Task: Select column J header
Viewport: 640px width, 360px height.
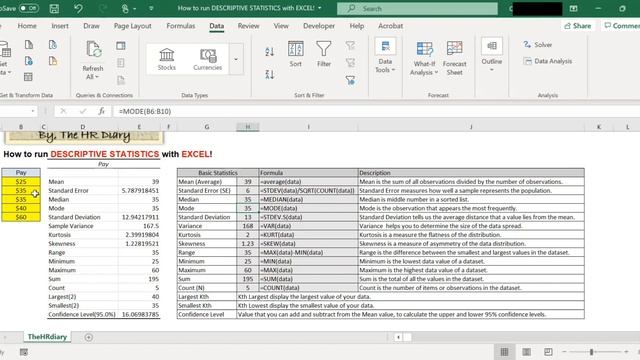Action: coord(471,127)
